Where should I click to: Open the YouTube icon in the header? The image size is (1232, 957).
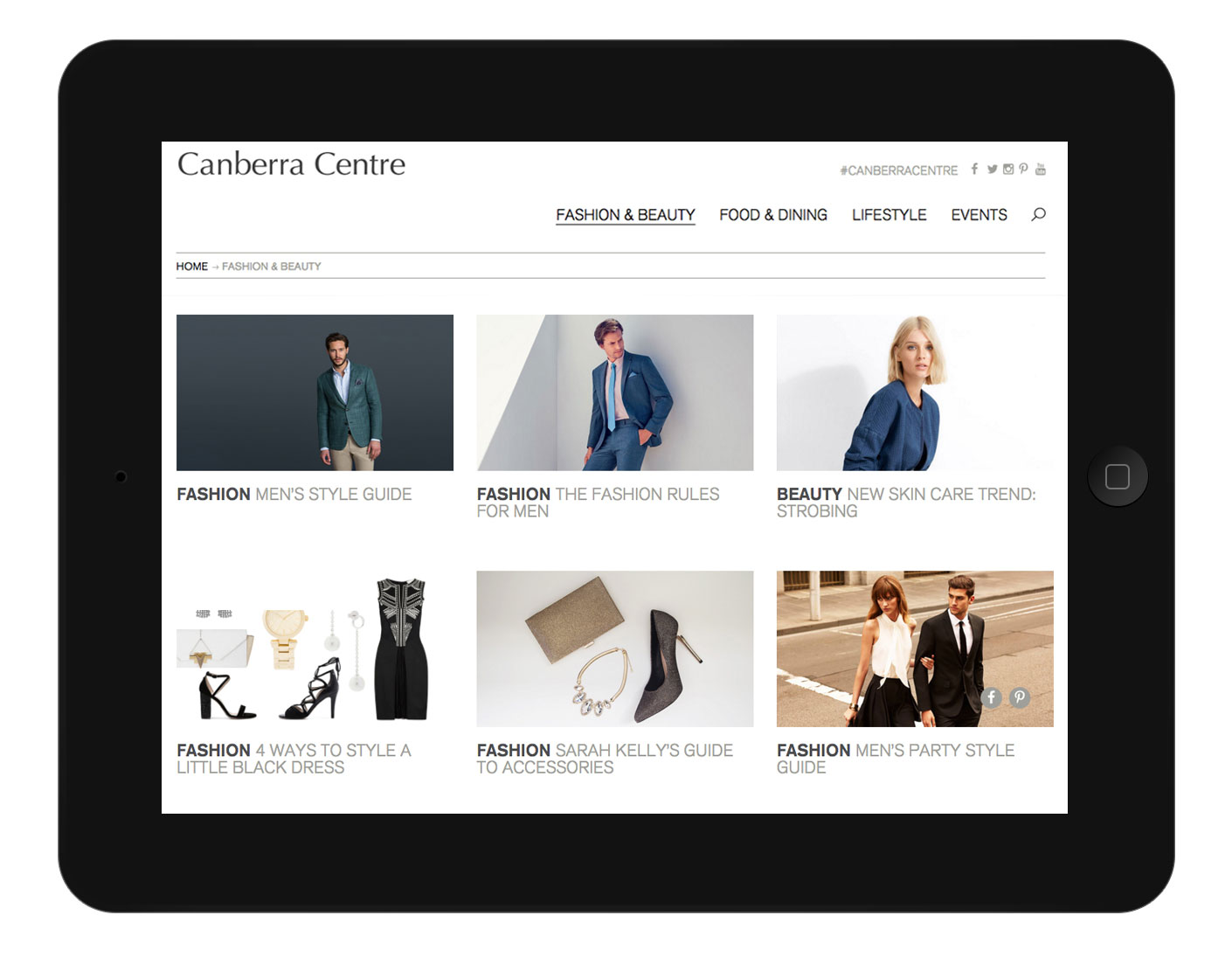tap(1041, 169)
